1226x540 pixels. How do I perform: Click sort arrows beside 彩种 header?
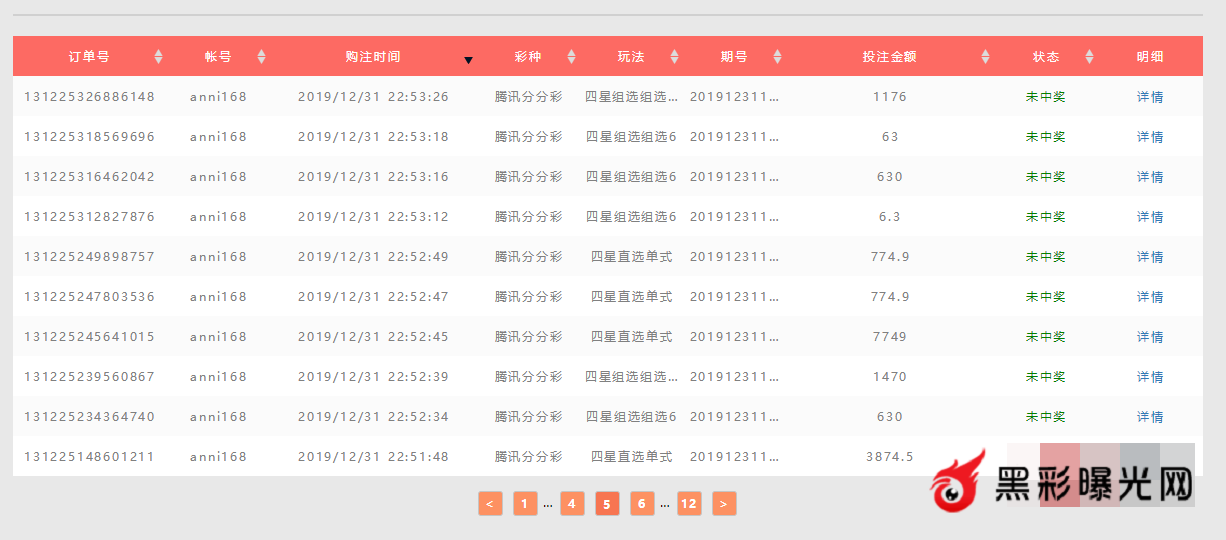click(x=571, y=57)
